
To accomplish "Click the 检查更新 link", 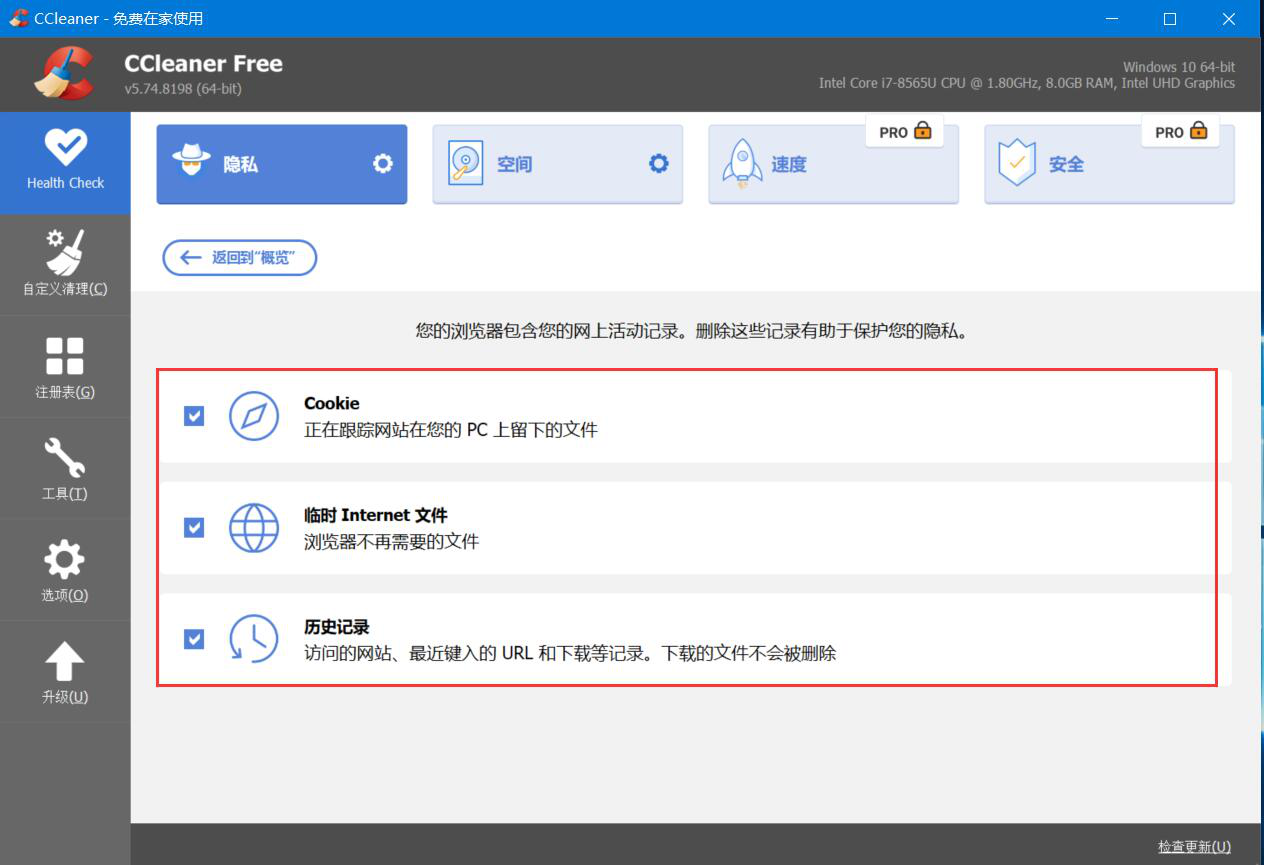I will (x=1194, y=847).
